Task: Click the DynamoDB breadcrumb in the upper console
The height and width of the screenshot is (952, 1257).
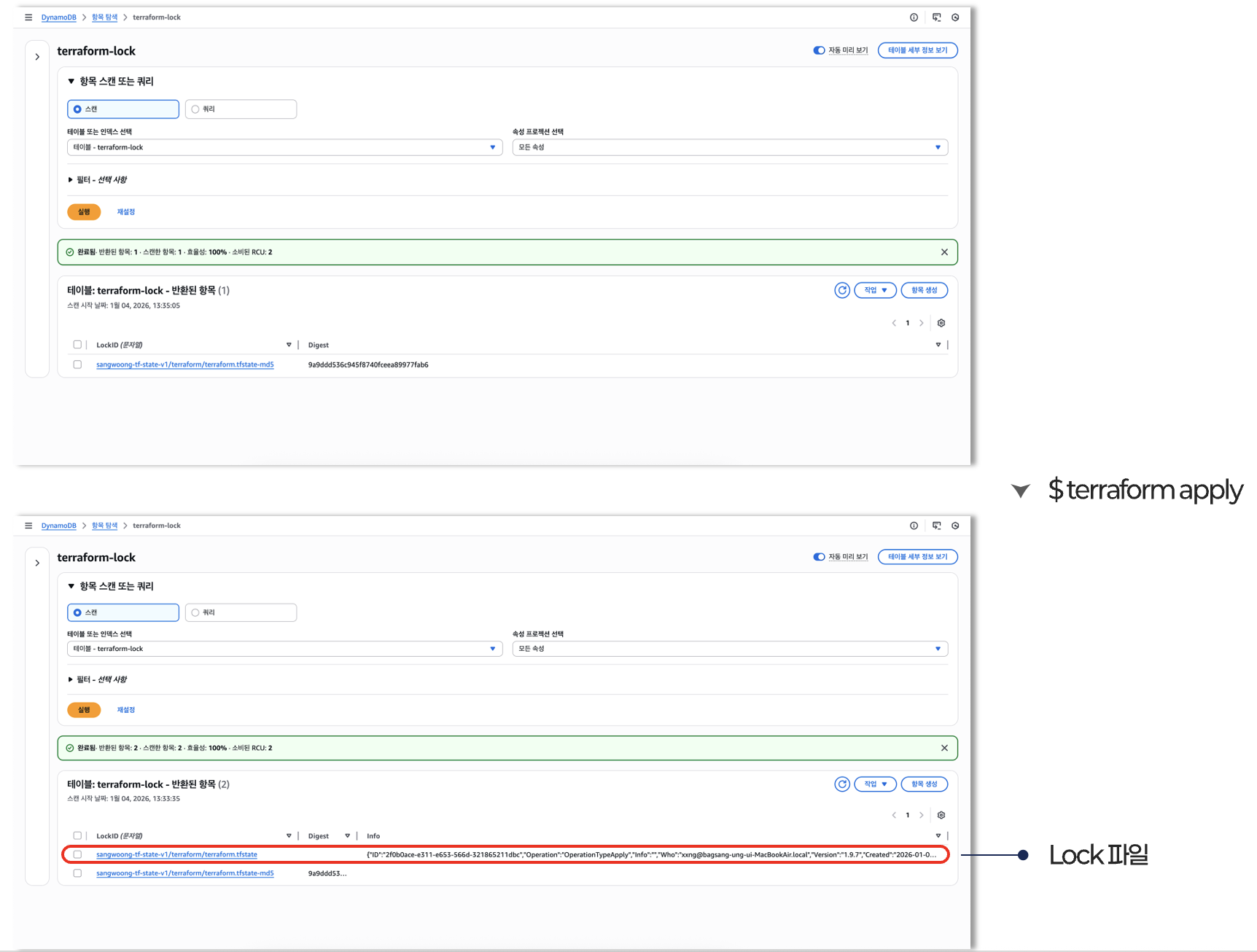Action: pos(58,17)
